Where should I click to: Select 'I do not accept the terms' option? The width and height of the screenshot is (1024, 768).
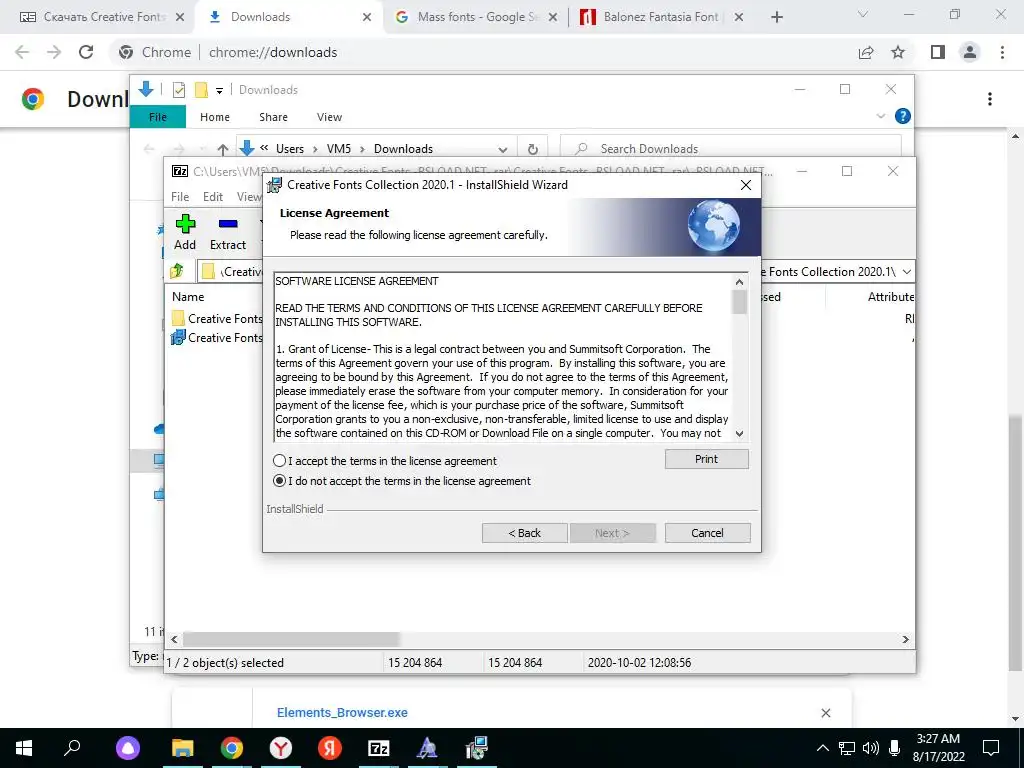280,481
